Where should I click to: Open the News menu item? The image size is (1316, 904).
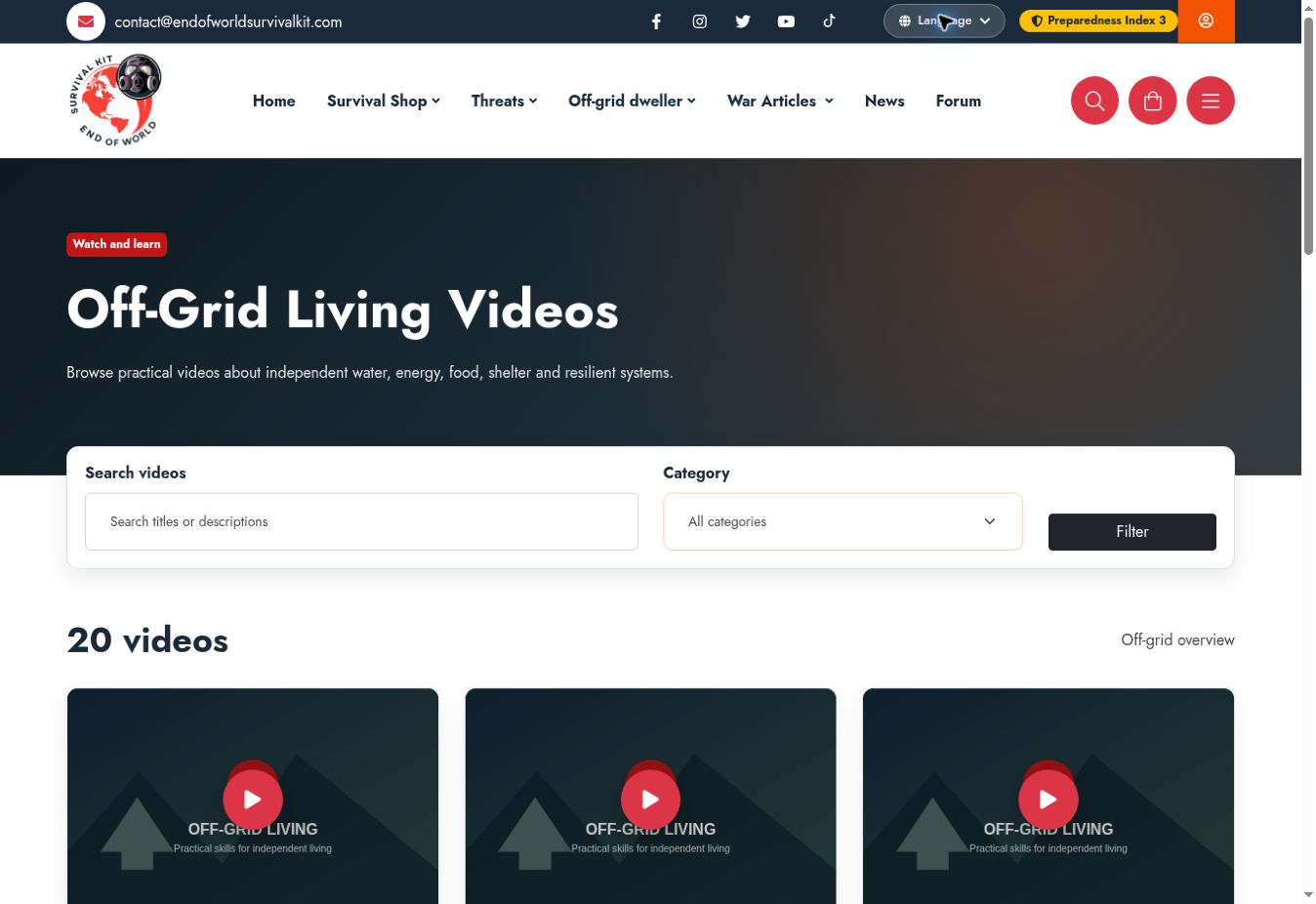click(884, 101)
